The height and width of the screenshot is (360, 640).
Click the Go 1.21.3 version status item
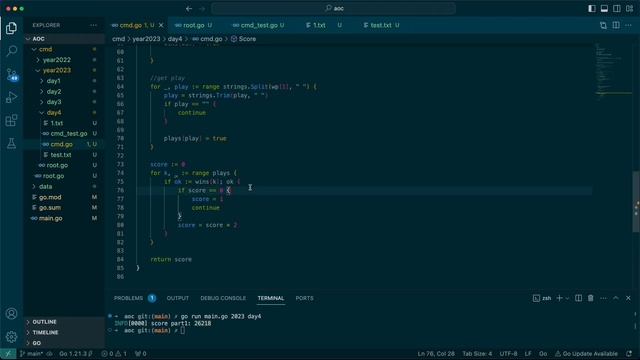click(x=76, y=354)
